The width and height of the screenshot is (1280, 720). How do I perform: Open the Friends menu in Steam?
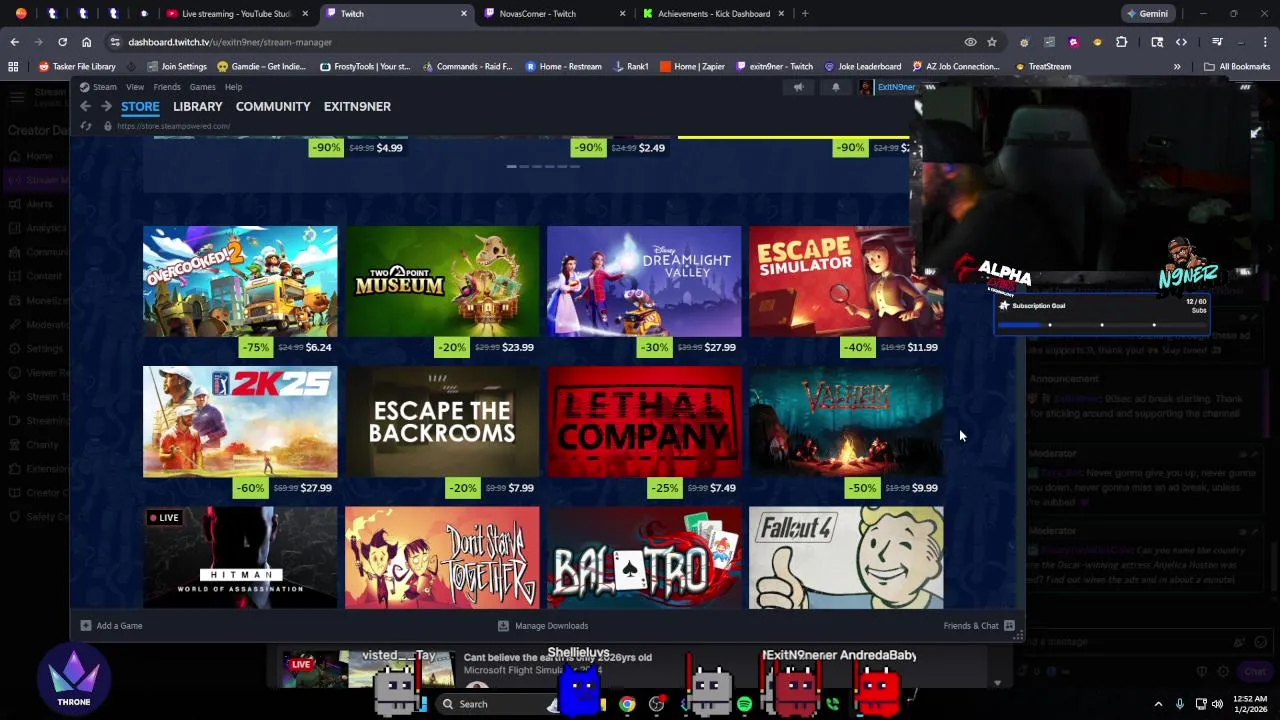(x=167, y=87)
